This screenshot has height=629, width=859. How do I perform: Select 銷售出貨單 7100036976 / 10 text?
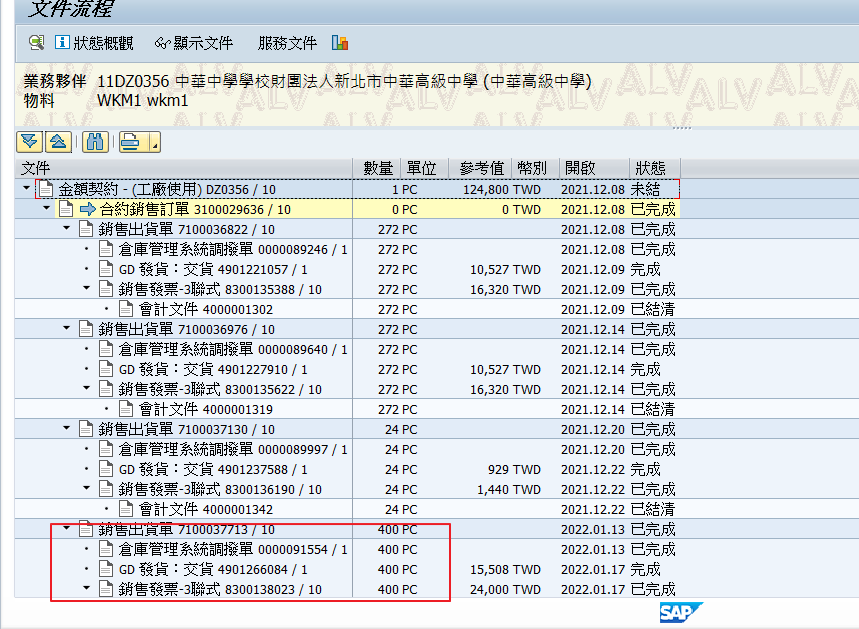[187, 330]
